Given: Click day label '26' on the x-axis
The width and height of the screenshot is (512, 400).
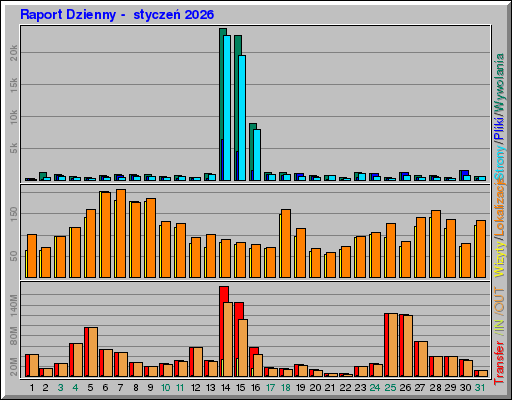Looking at the screenshot, I should (x=405, y=388).
